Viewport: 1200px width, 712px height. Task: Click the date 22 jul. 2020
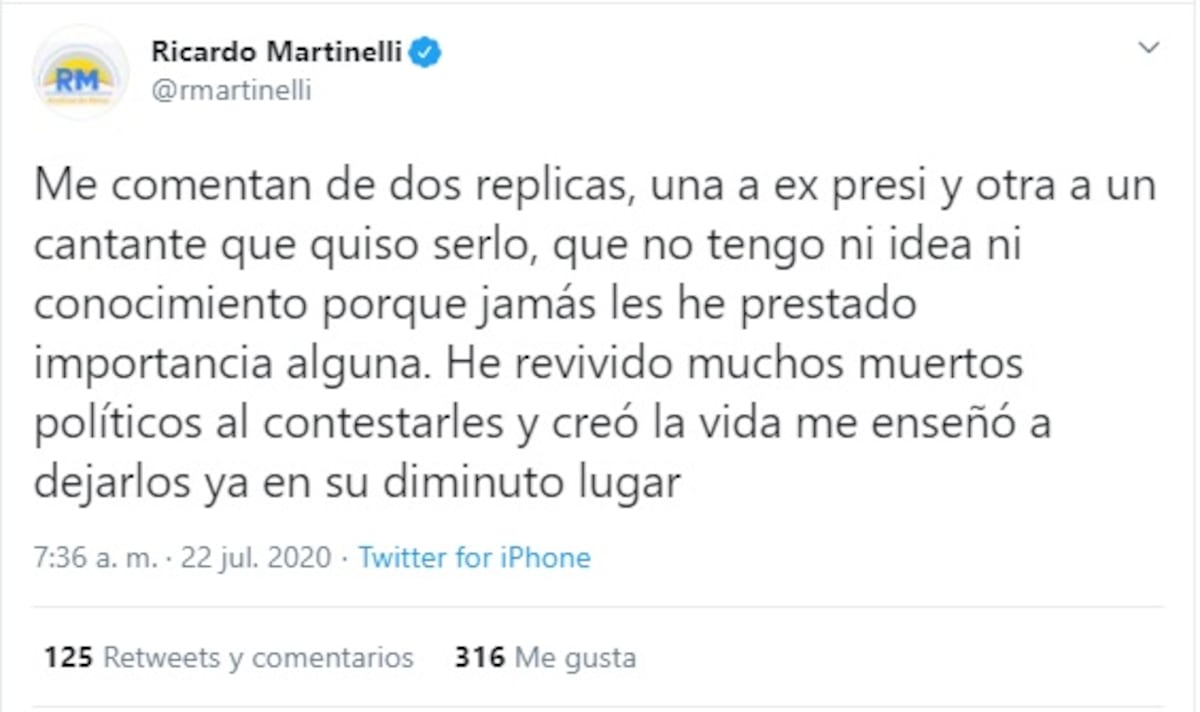254,558
